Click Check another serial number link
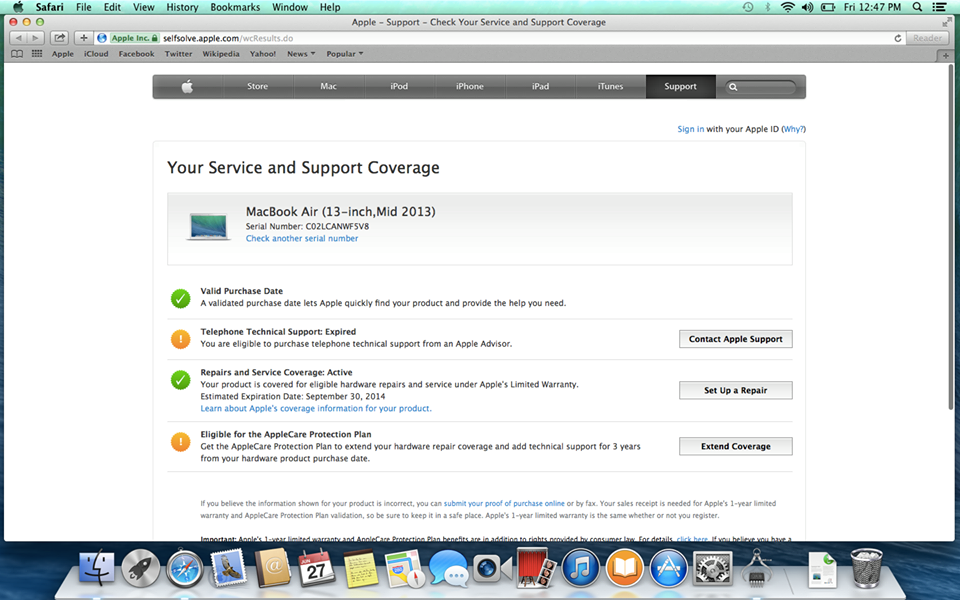The image size is (960, 600). [x=302, y=239]
